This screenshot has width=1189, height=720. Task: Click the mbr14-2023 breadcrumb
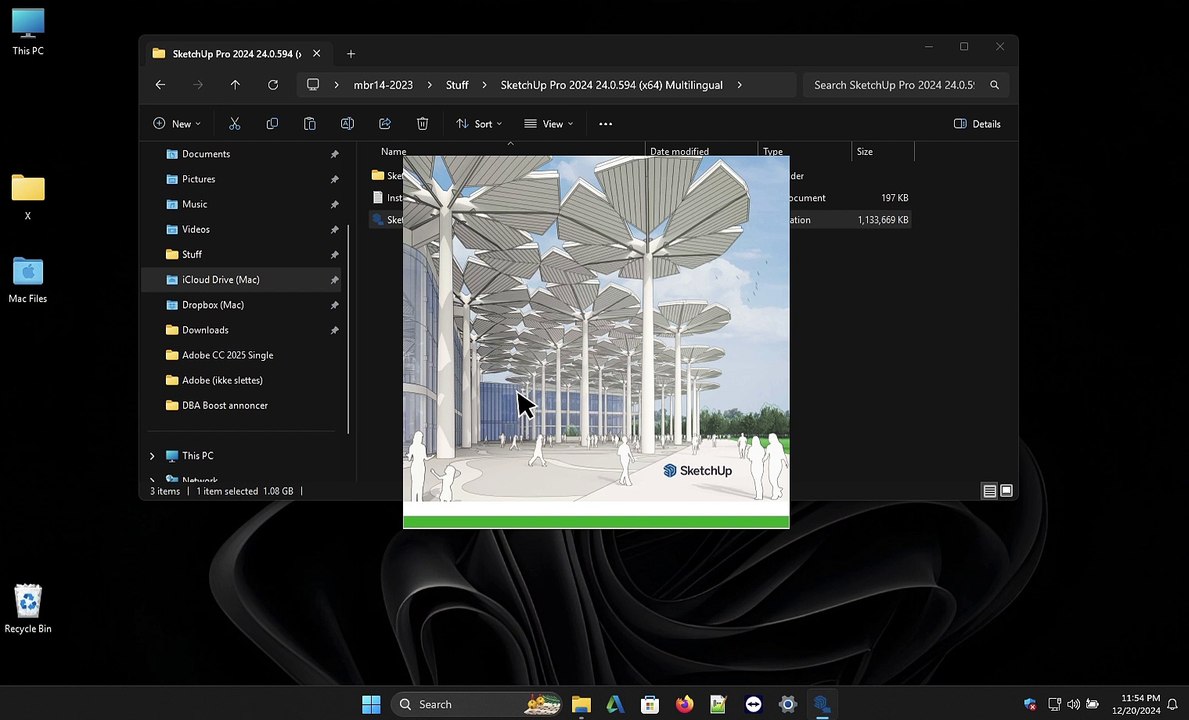click(x=383, y=85)
